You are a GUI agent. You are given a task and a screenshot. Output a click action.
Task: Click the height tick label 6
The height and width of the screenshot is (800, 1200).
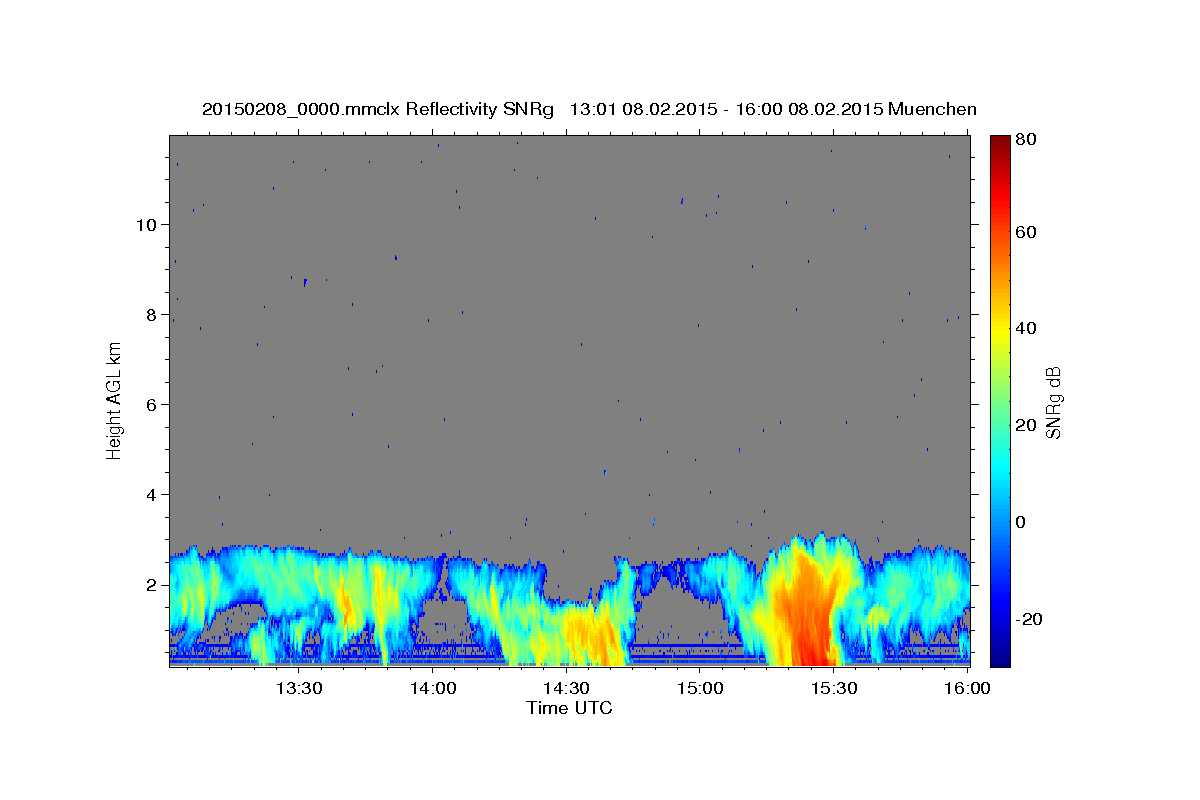(x=152, y=405)
